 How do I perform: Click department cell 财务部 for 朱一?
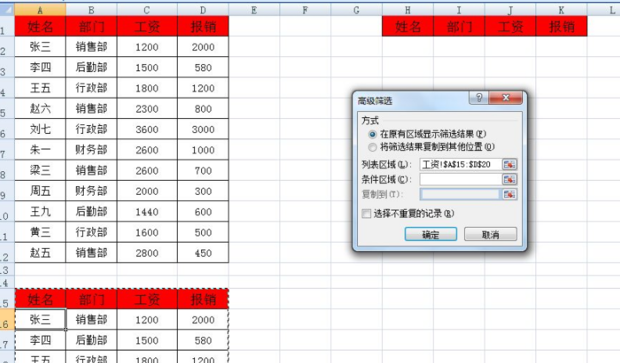[91, 149]
